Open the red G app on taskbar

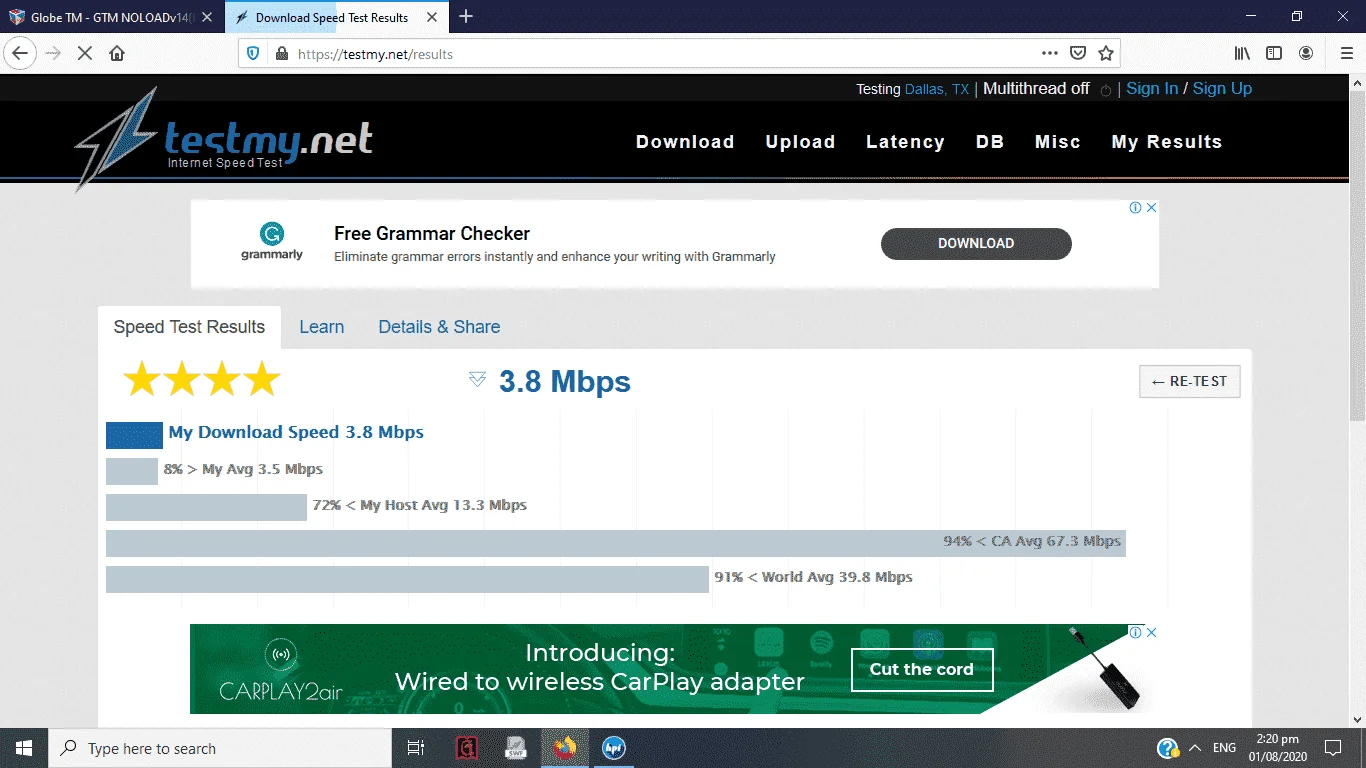pos(466,748)
